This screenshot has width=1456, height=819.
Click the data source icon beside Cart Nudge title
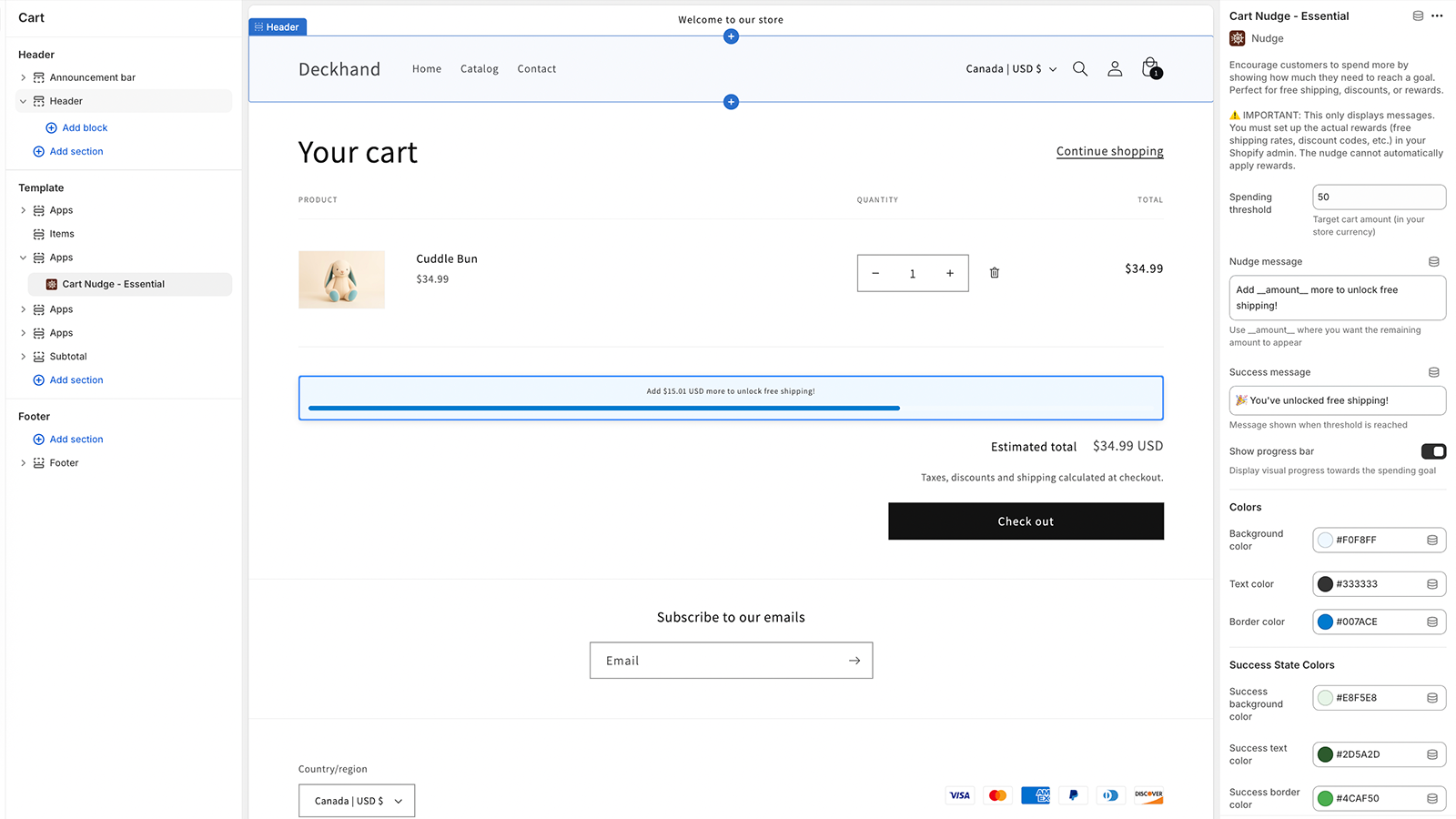point(1418,16)
